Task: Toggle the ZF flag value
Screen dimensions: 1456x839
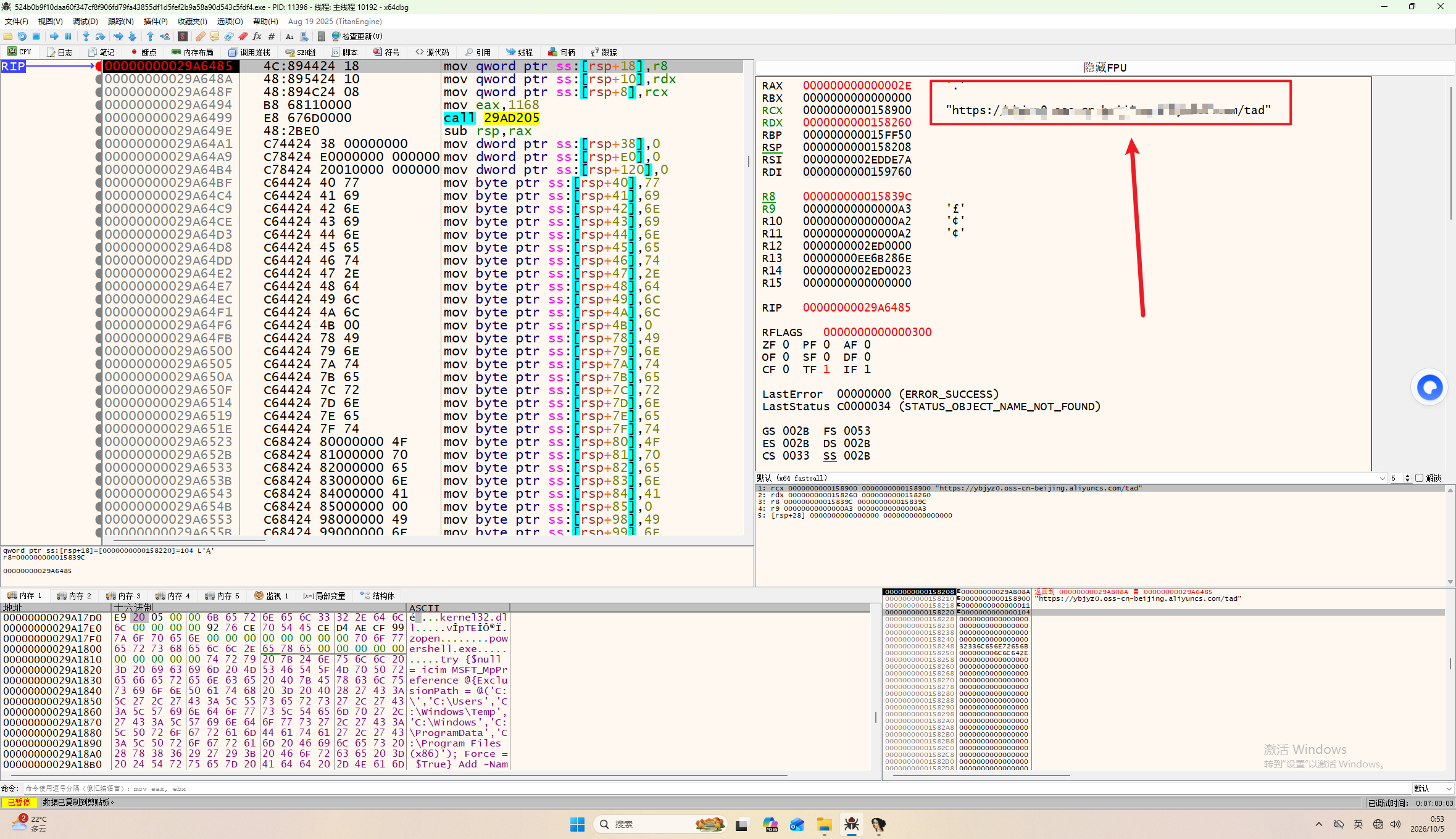Action: [786, 345]
